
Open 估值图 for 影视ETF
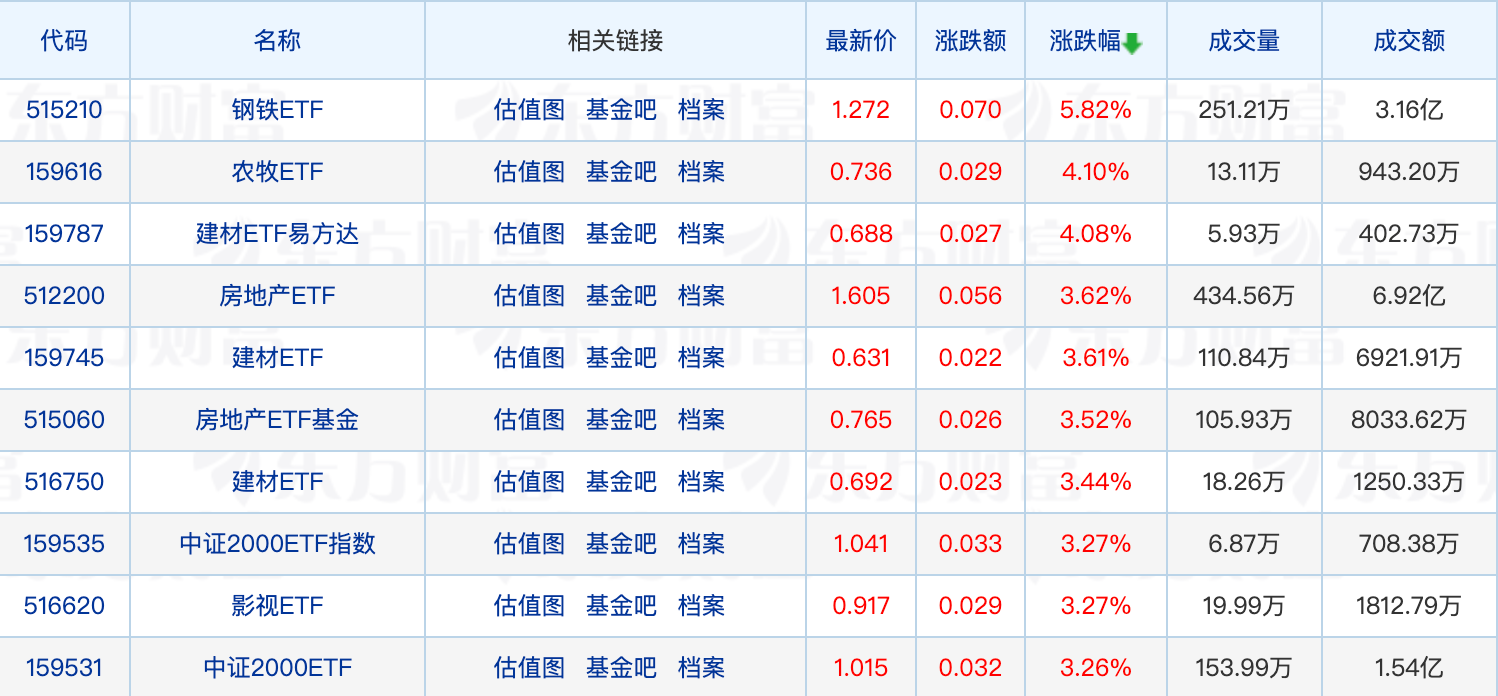pos(530,606)
